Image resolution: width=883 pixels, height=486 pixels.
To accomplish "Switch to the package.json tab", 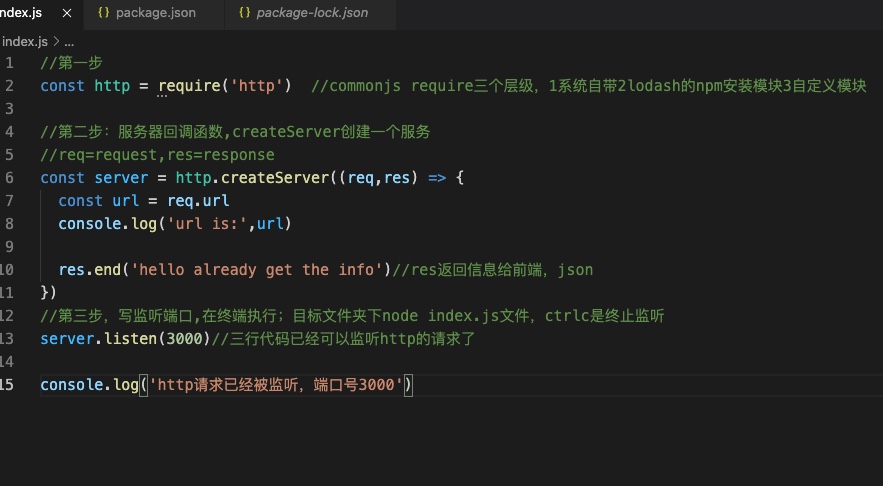I will click(x=155, y=13).
